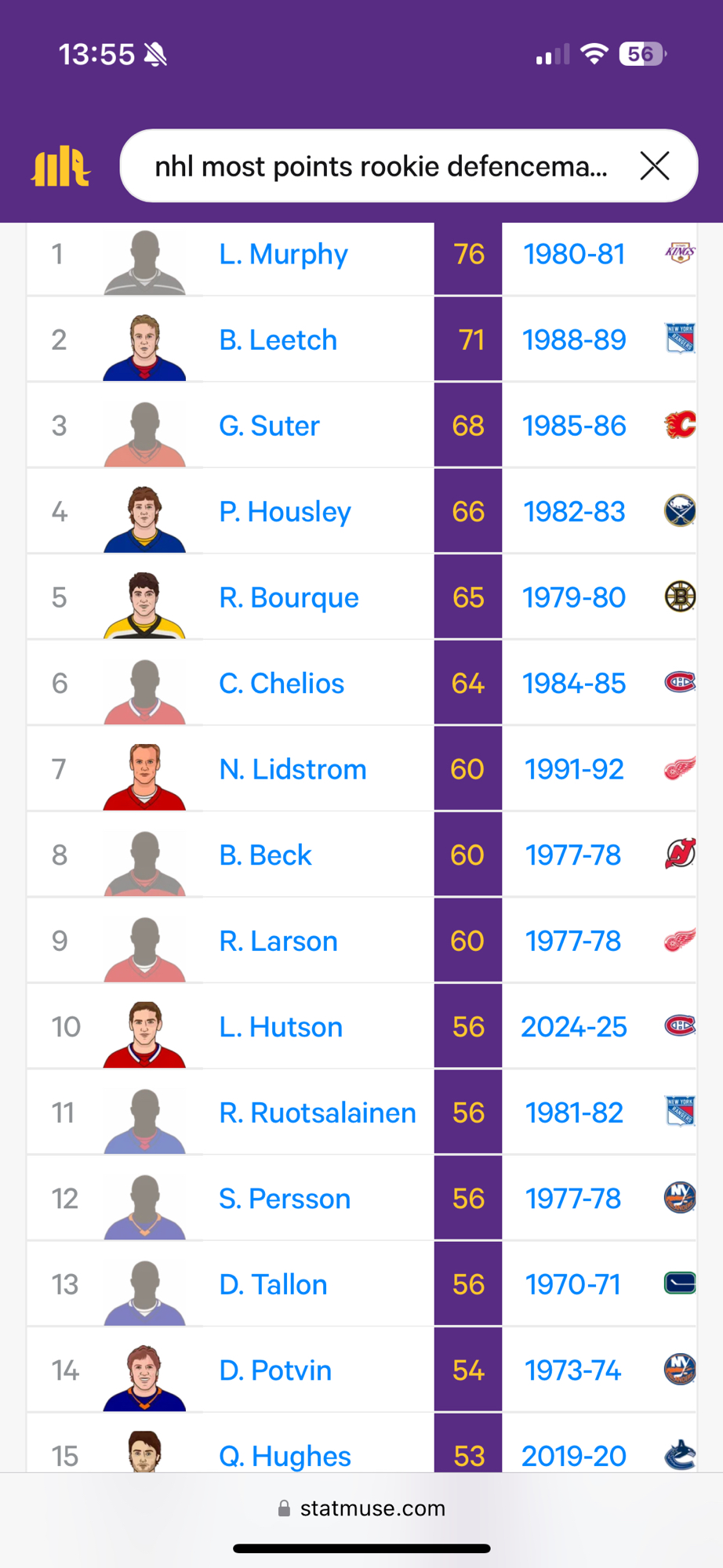This screenshot has height=1568, width=723.
Task: Tap the StatMuse logo icon
Action: (x=60, y=166)
